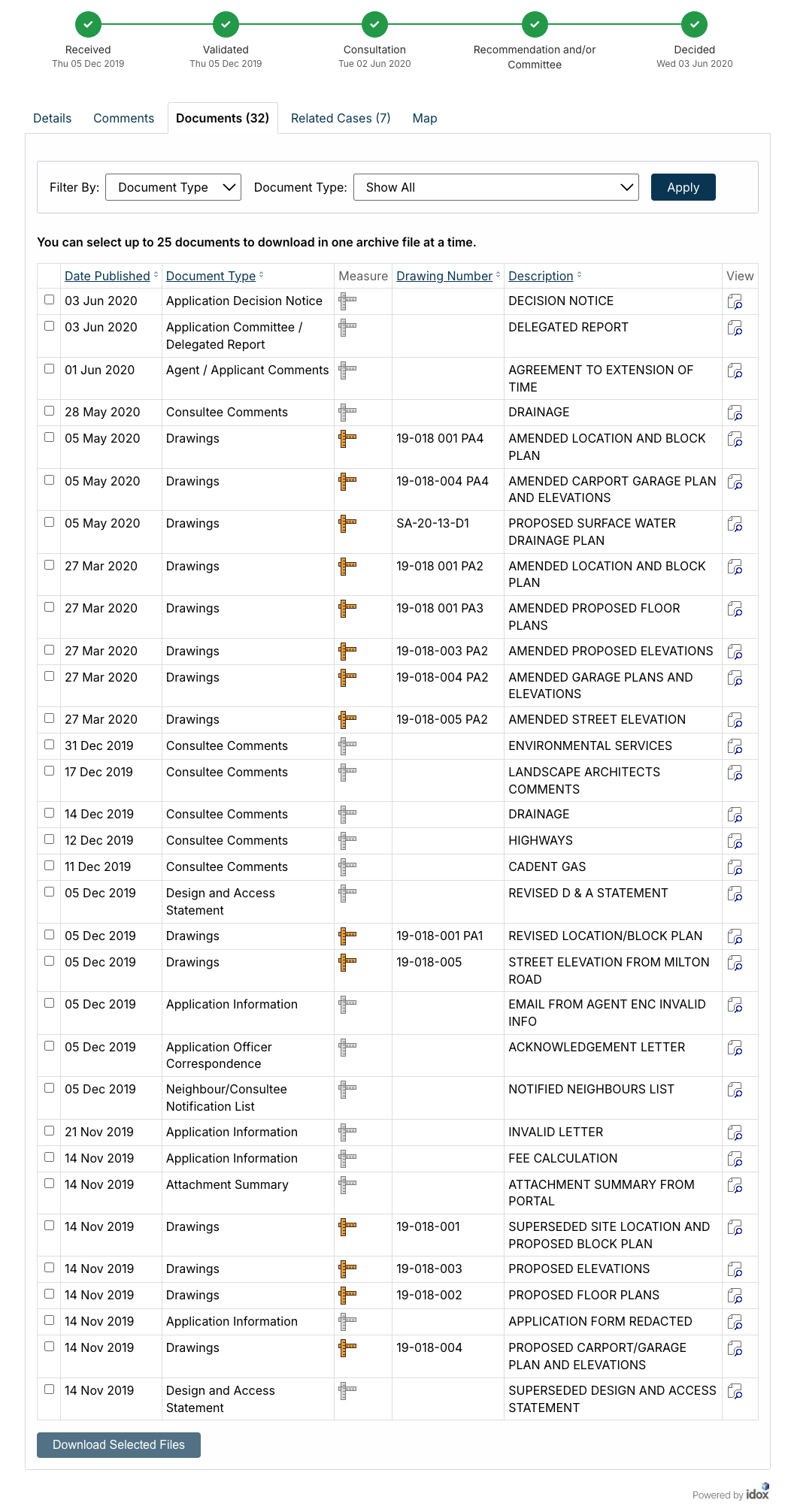
Task: View FEE CALCULATION document
Action: pos(735,1160)
